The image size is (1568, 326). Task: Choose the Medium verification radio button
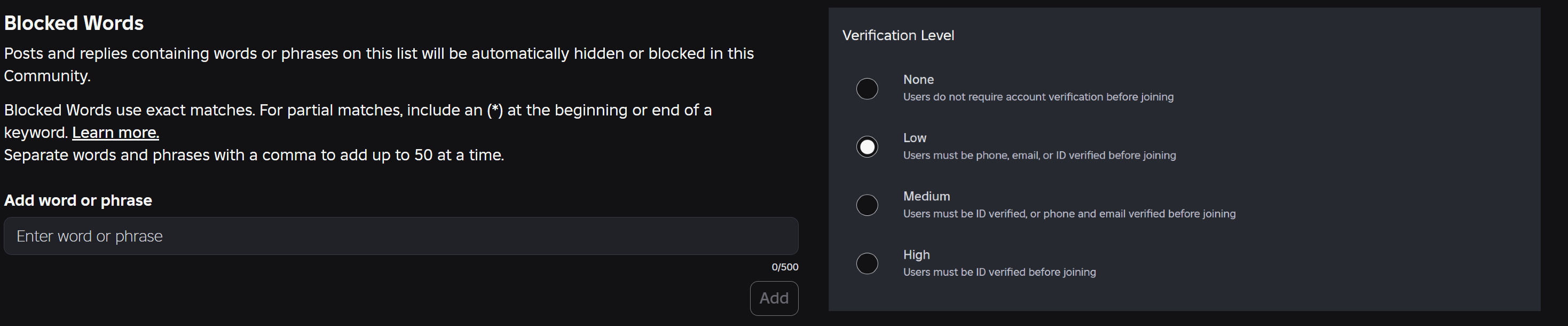[x=867, y=205]
